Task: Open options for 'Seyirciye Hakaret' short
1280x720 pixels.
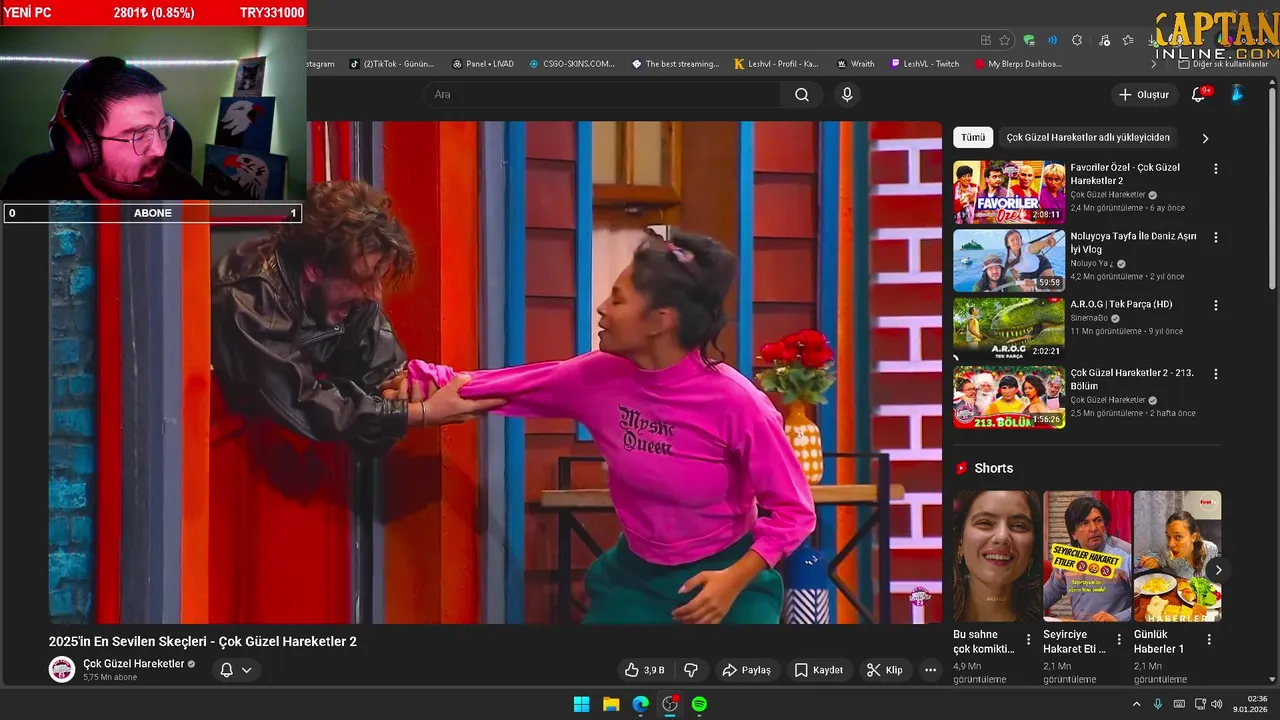Action: click(1119, 640)
